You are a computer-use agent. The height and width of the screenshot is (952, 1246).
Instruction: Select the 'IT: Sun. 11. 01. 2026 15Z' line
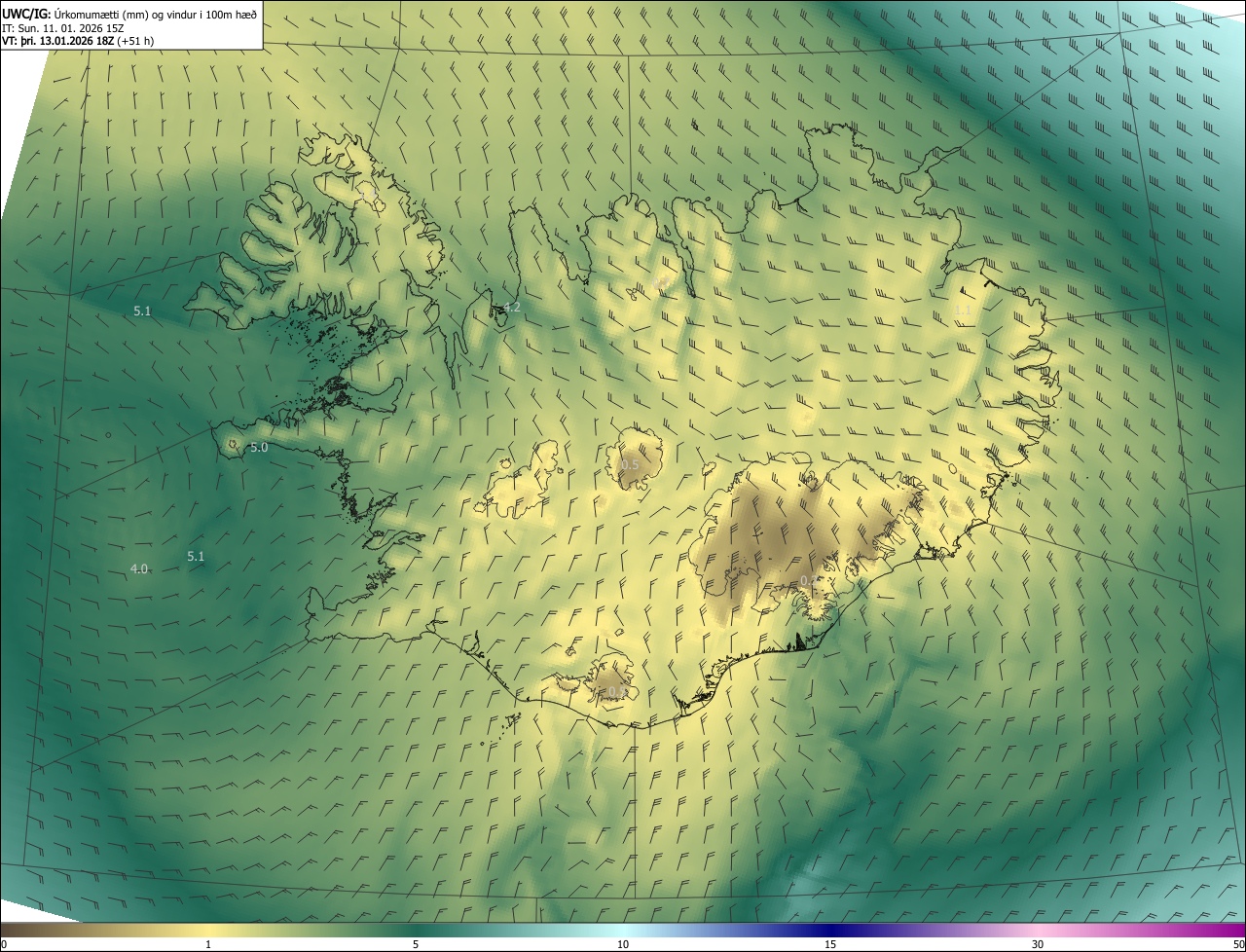point(61,27)
